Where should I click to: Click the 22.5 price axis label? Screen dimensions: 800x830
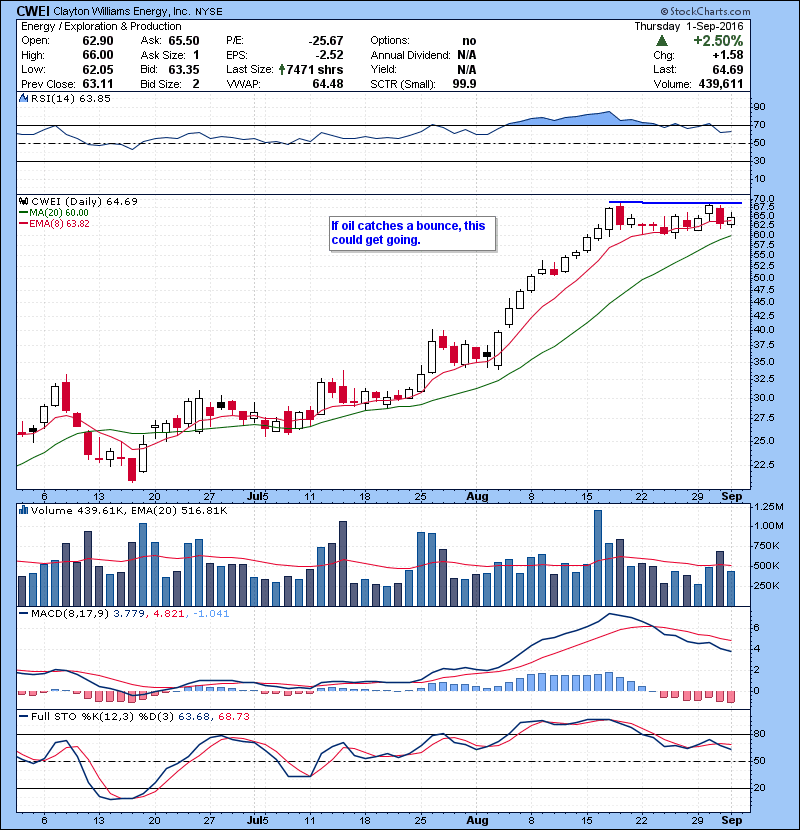pos(764,464)
